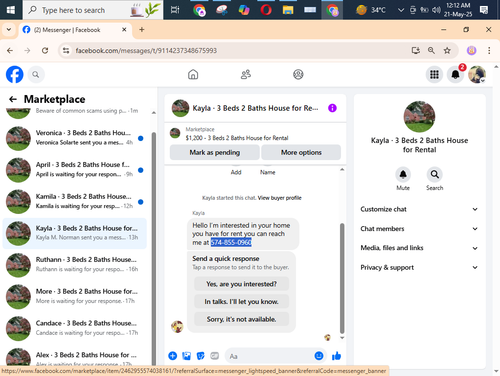Open browser zoom magnifier icon

(x=431, y=50)
